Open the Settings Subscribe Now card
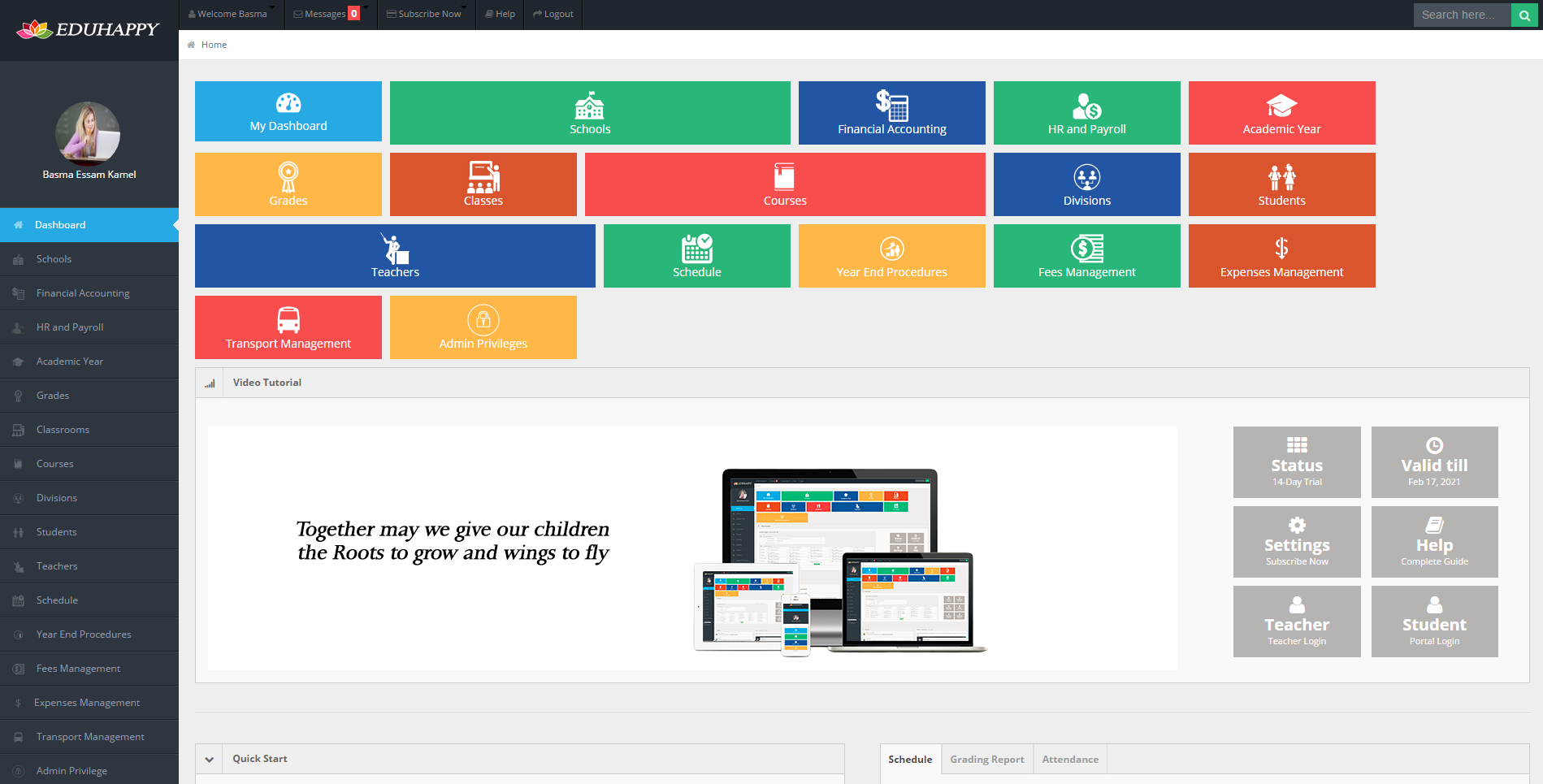1543x784 pixels. [1297, 542]
